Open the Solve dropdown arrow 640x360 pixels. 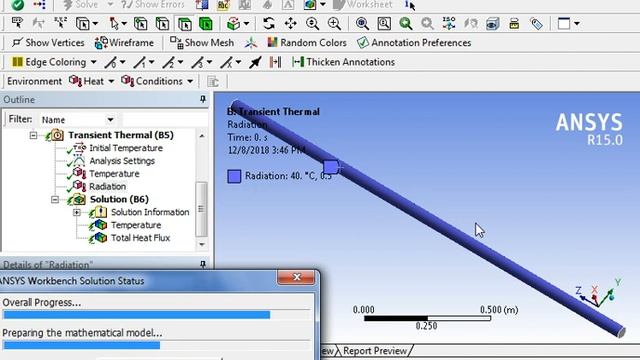pos(110,5)
